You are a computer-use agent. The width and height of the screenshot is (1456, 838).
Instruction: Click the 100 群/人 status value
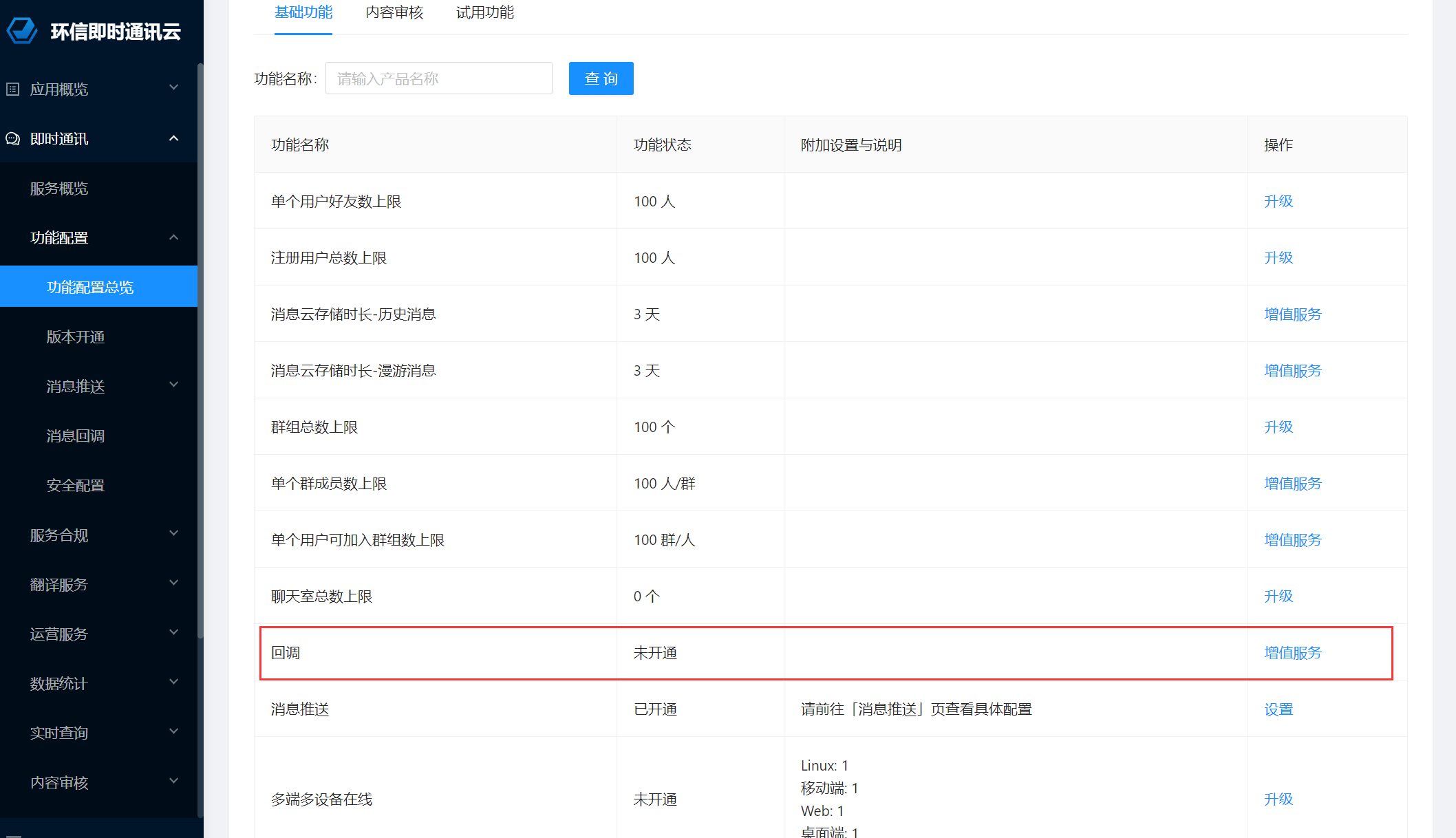(665, 540)
